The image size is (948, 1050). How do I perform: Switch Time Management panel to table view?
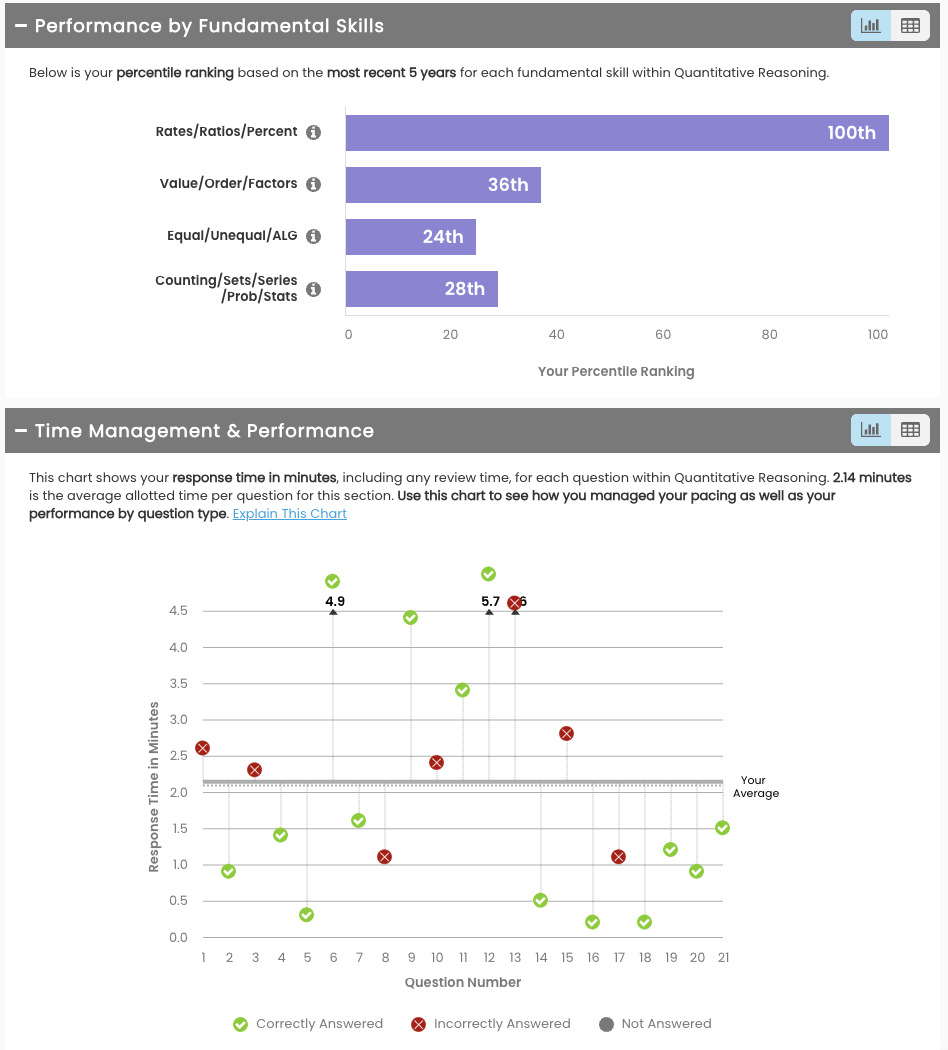click(x=910, y=430)
